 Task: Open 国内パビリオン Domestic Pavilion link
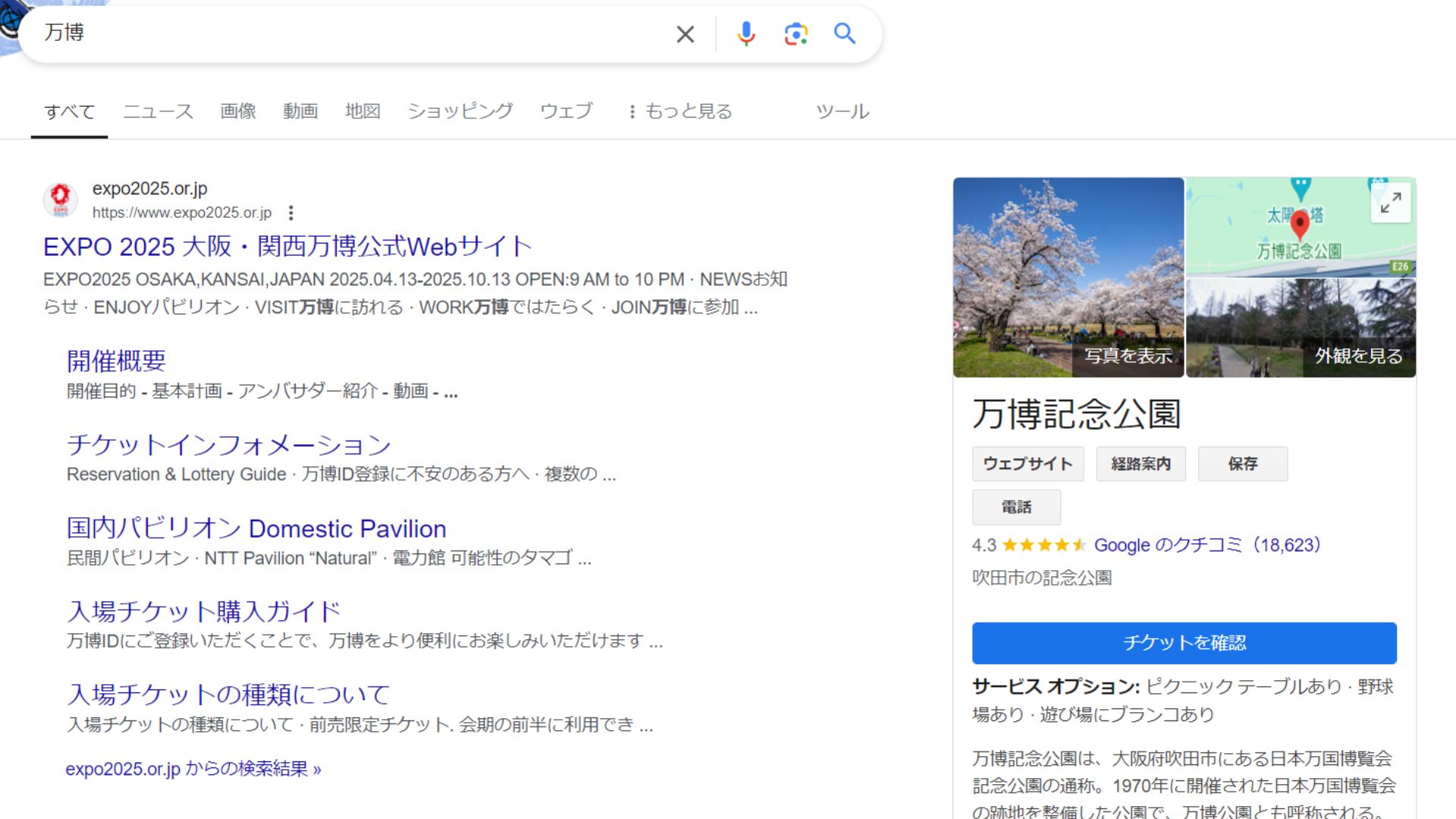(x=256, y=529)
